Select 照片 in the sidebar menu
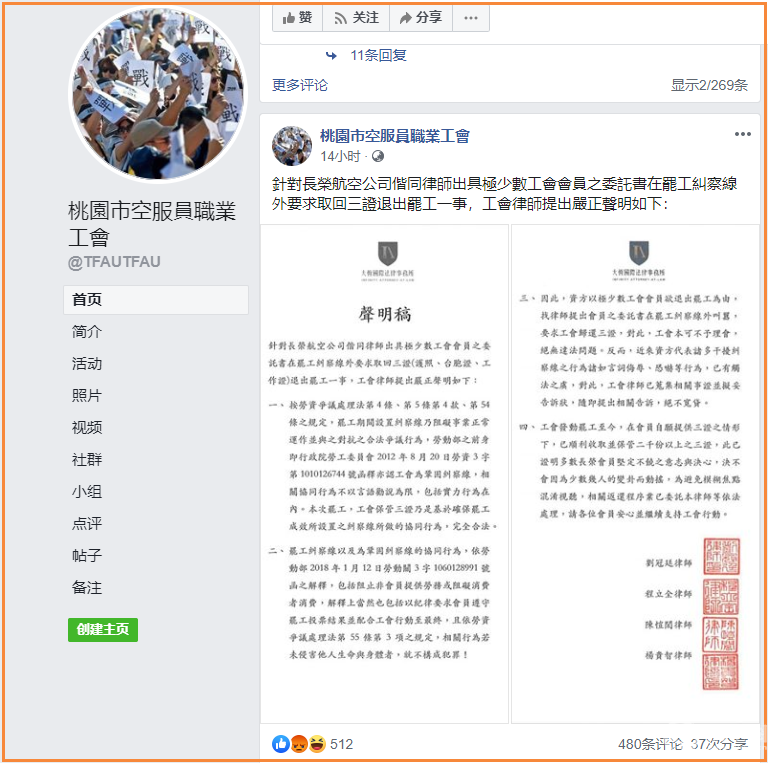This screenshot has width=768, height=763. (x=87, y=396)
